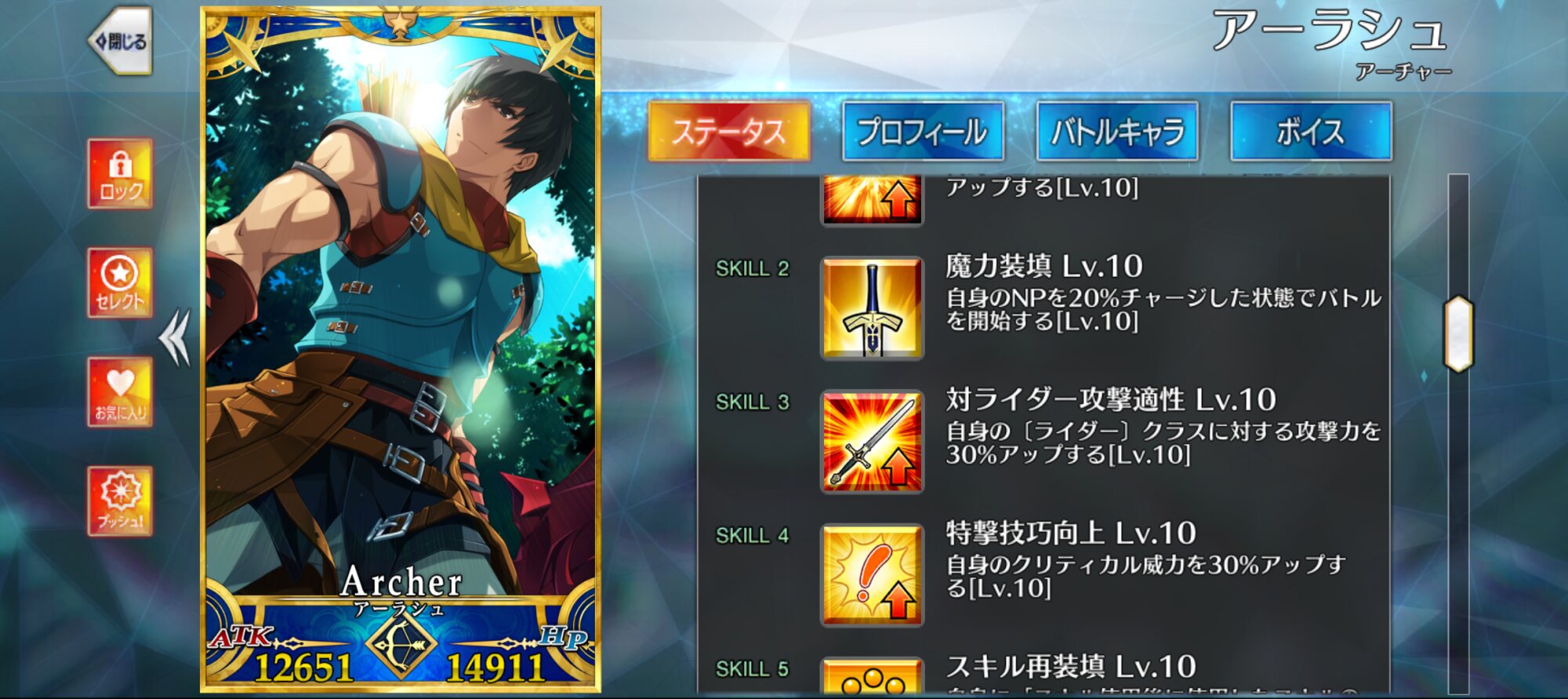Switch to the ステータス tab
This screenshot has height=699, width=1568.
click(729, 131)
